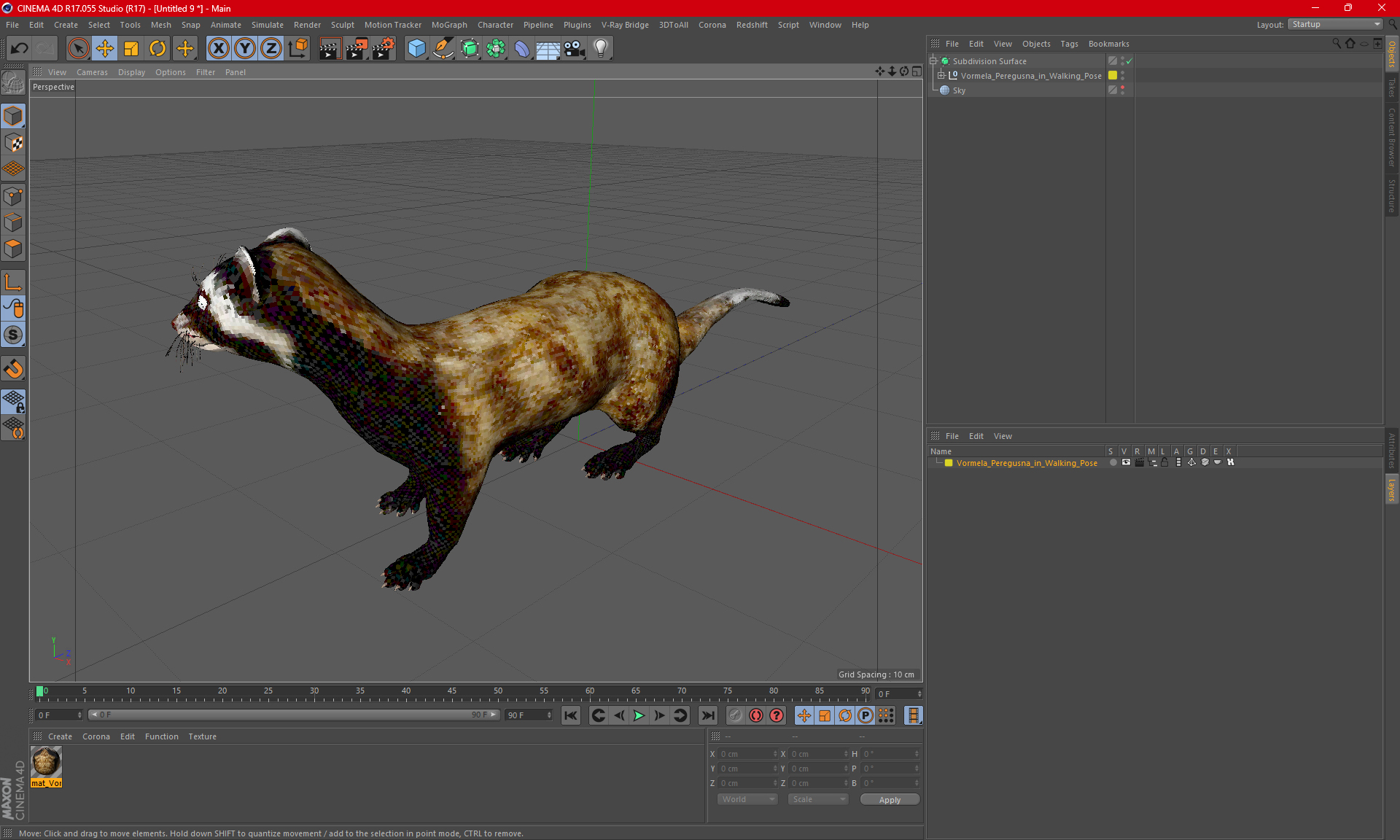Expand Vormela_Peregusna_in_Walking_Pose object

tap(941, 76)
